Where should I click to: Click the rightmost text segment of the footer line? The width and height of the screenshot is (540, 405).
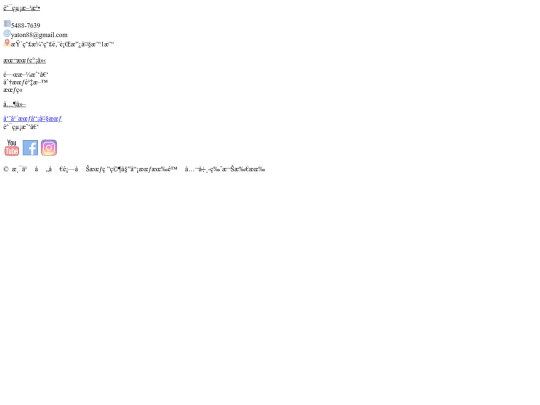[225, 169]
